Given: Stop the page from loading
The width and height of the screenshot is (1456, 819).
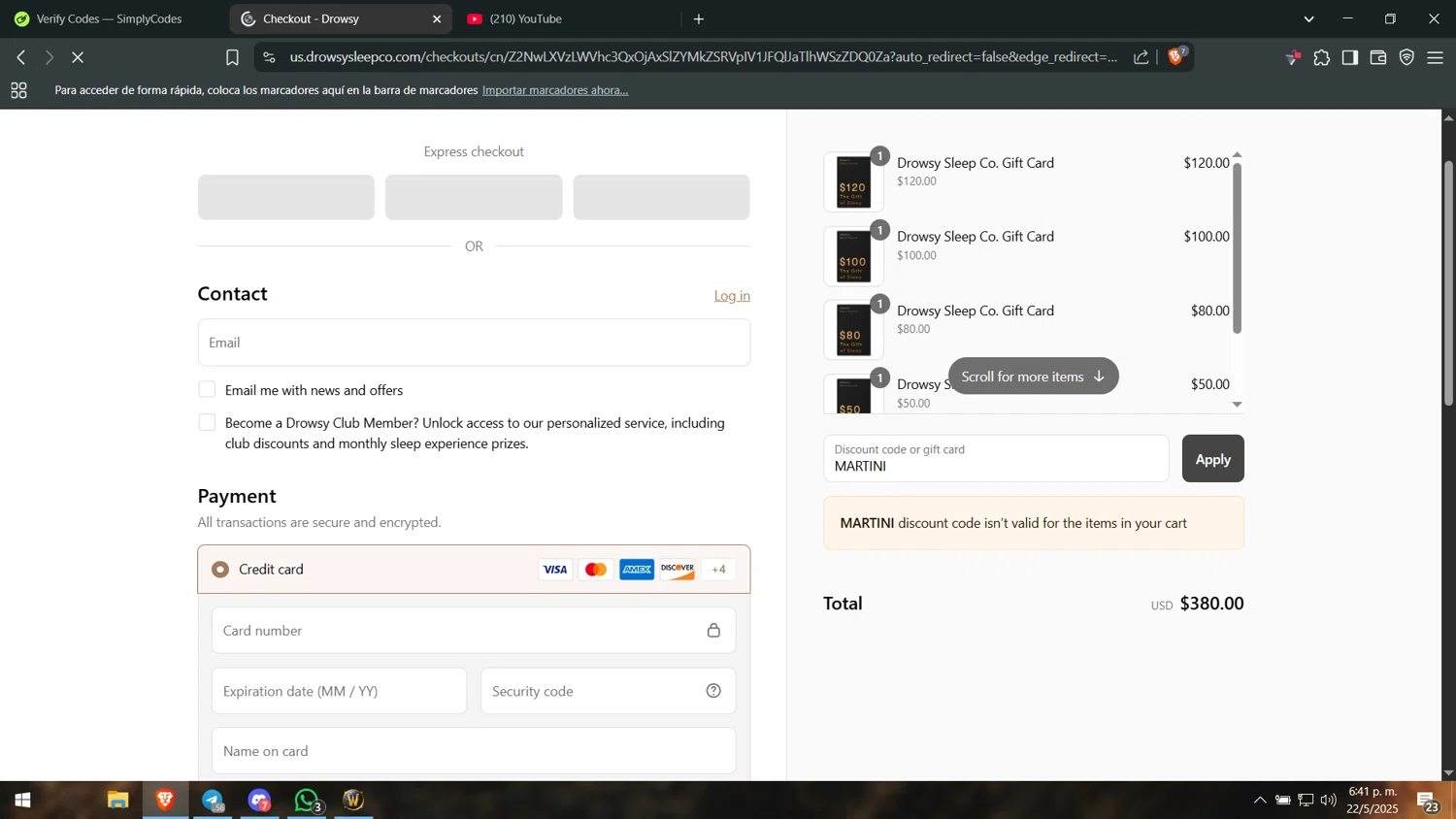Looking at the screenshot, I should pos(78,58).
